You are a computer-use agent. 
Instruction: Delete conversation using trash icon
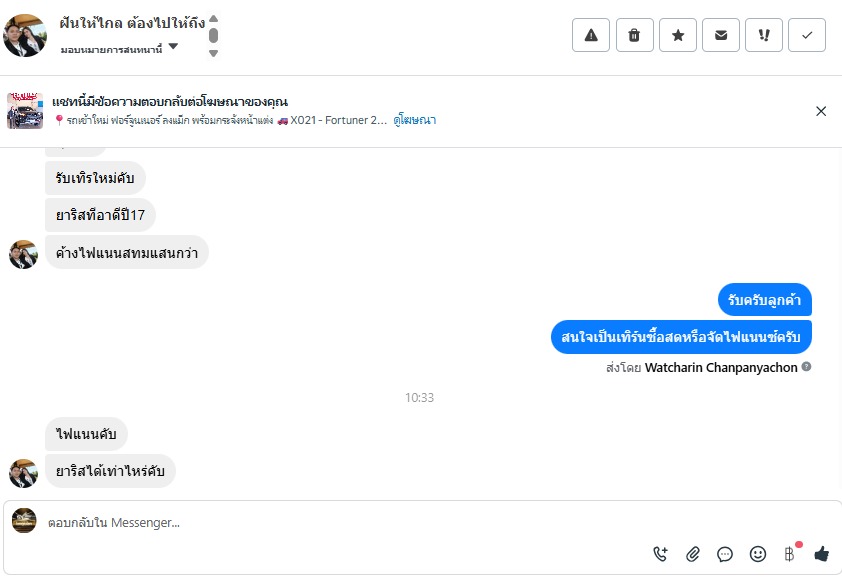tap(634, 35)
